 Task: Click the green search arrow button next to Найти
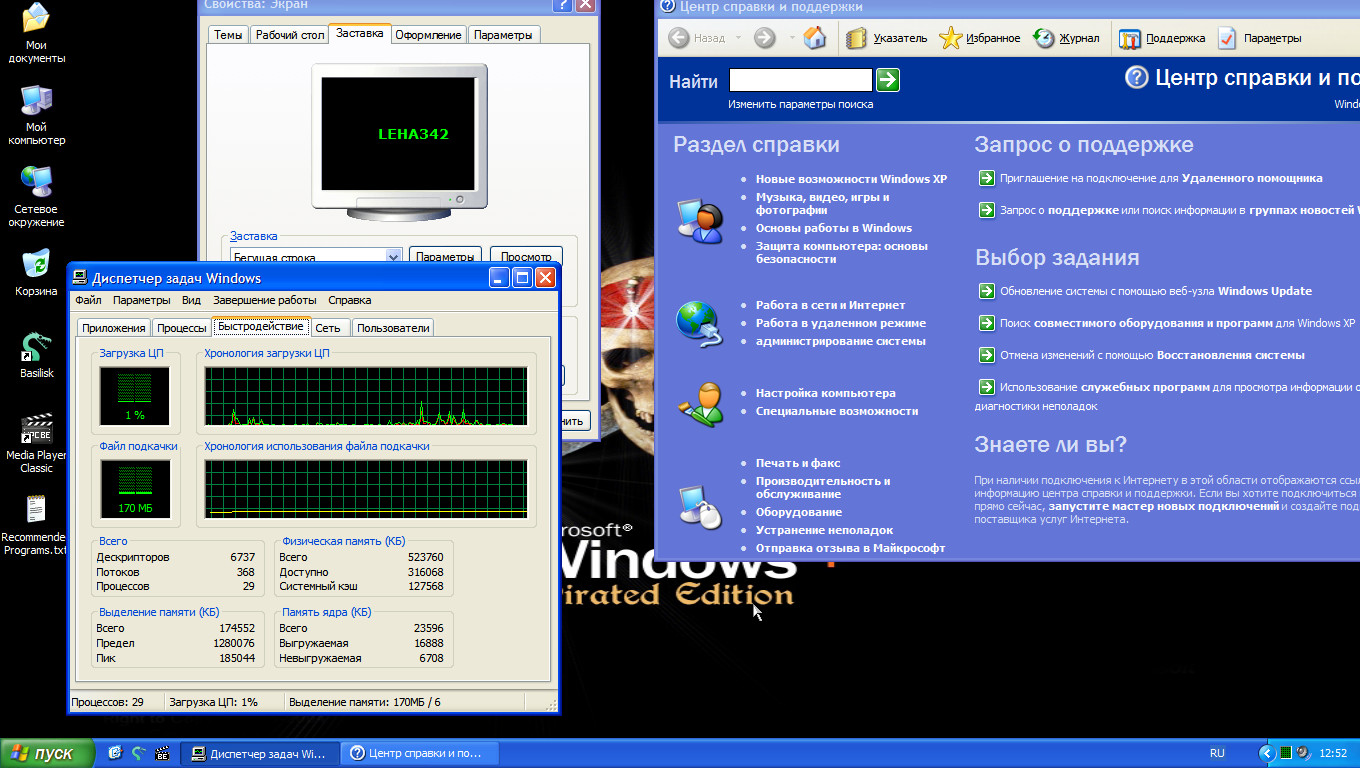[888, 80]
